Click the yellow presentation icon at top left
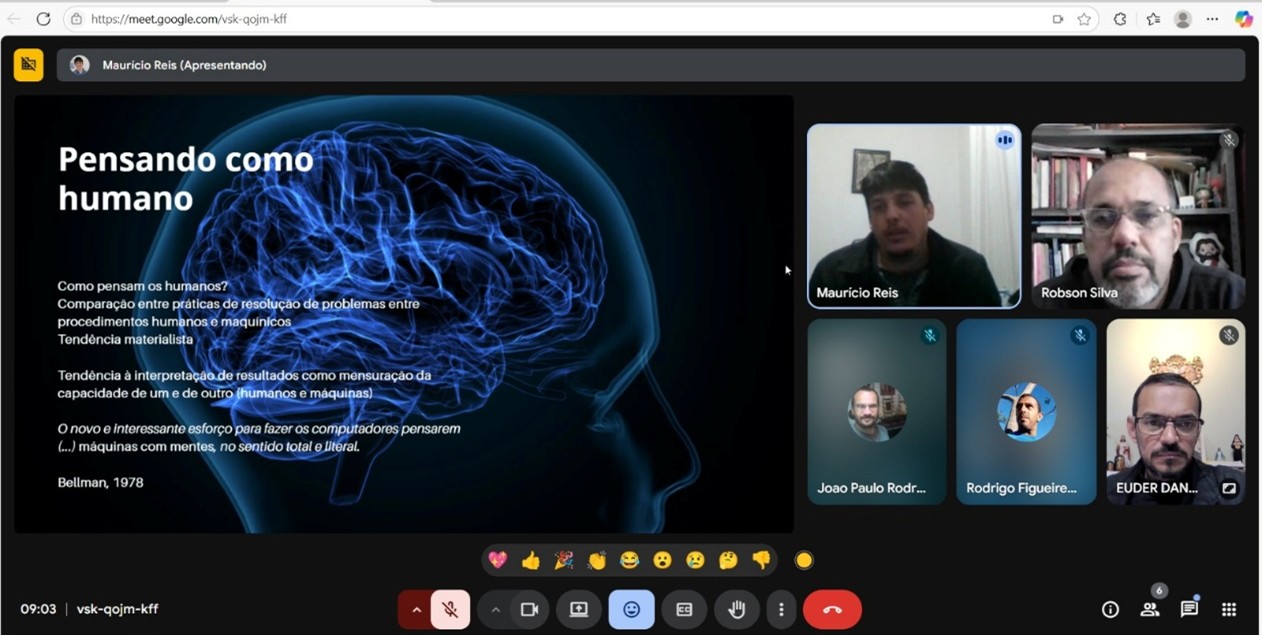Screen dimensions: 1262x635 28,65
